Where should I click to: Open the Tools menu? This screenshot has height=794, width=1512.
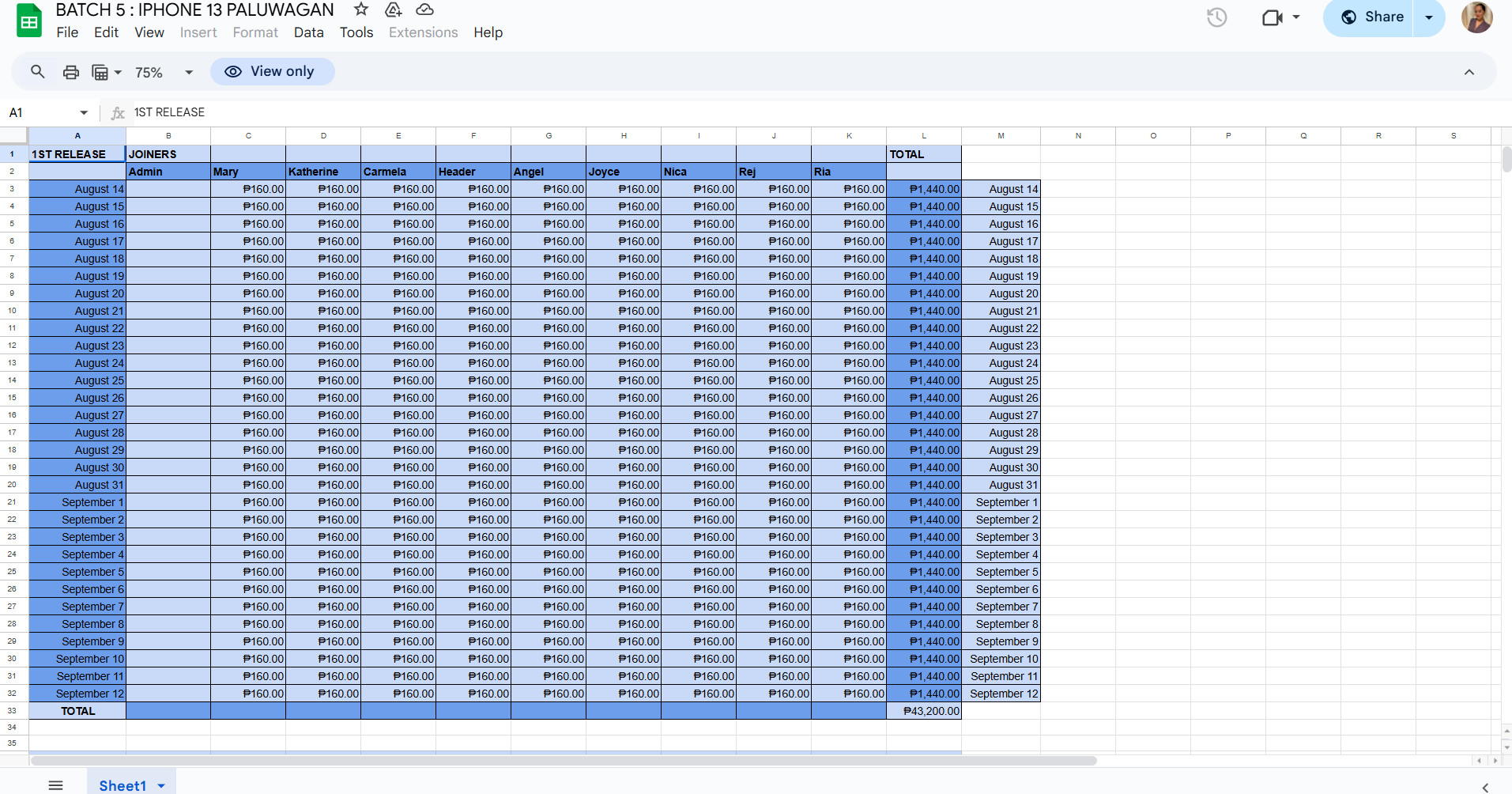click(x=356, y=32)
